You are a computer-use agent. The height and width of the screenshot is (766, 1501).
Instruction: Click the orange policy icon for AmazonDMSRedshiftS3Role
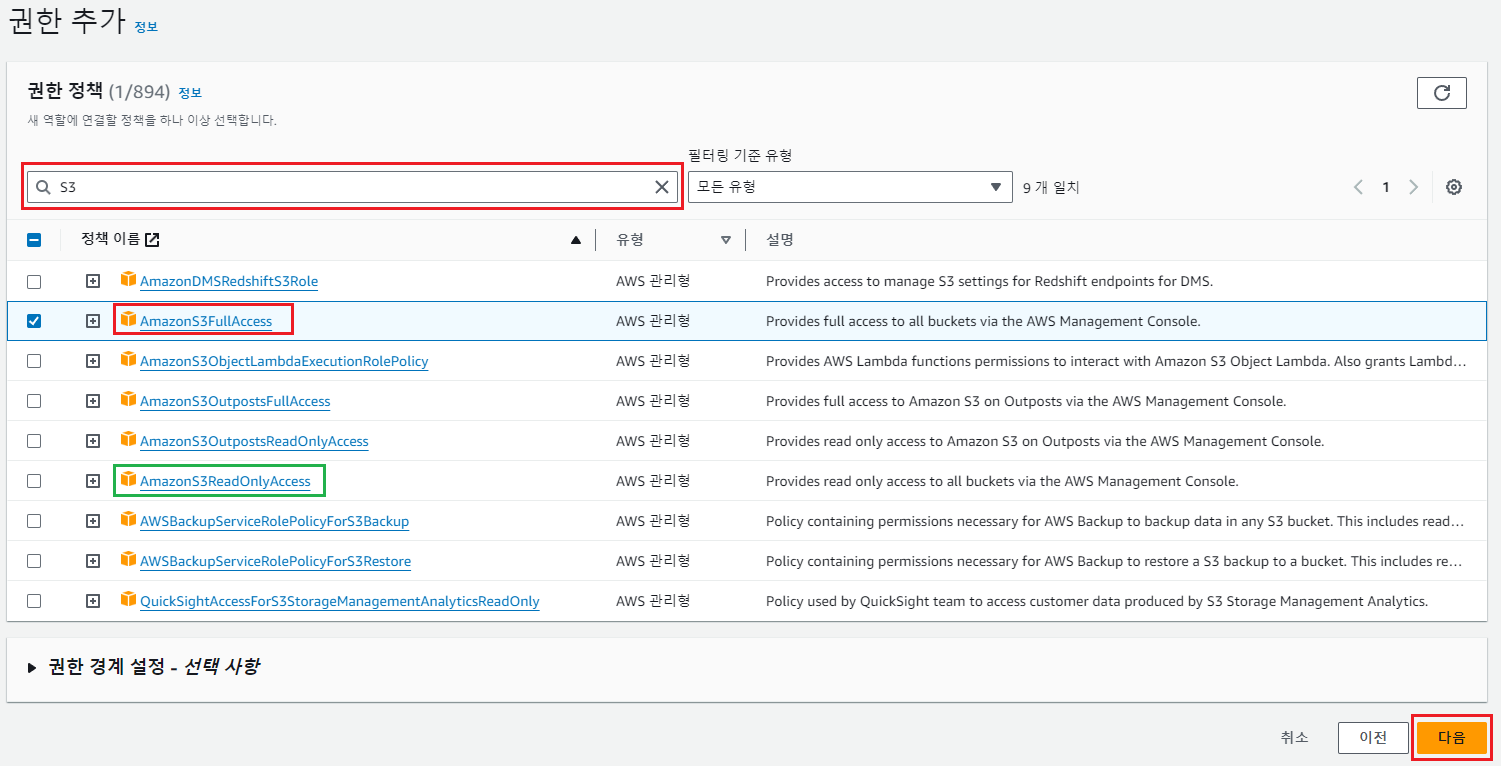click(x=127, y=280)
